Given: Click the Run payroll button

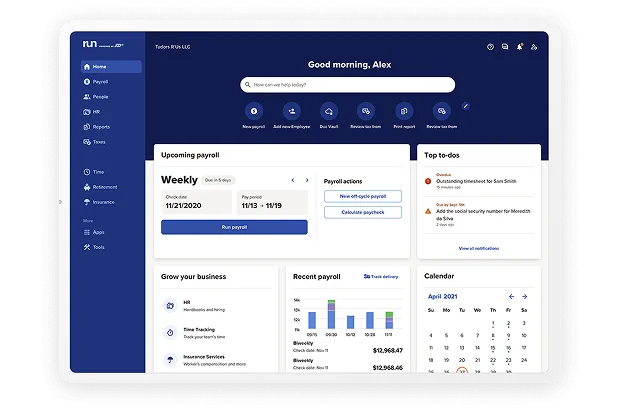Looking at the screenshot, I should coord(234,227).
